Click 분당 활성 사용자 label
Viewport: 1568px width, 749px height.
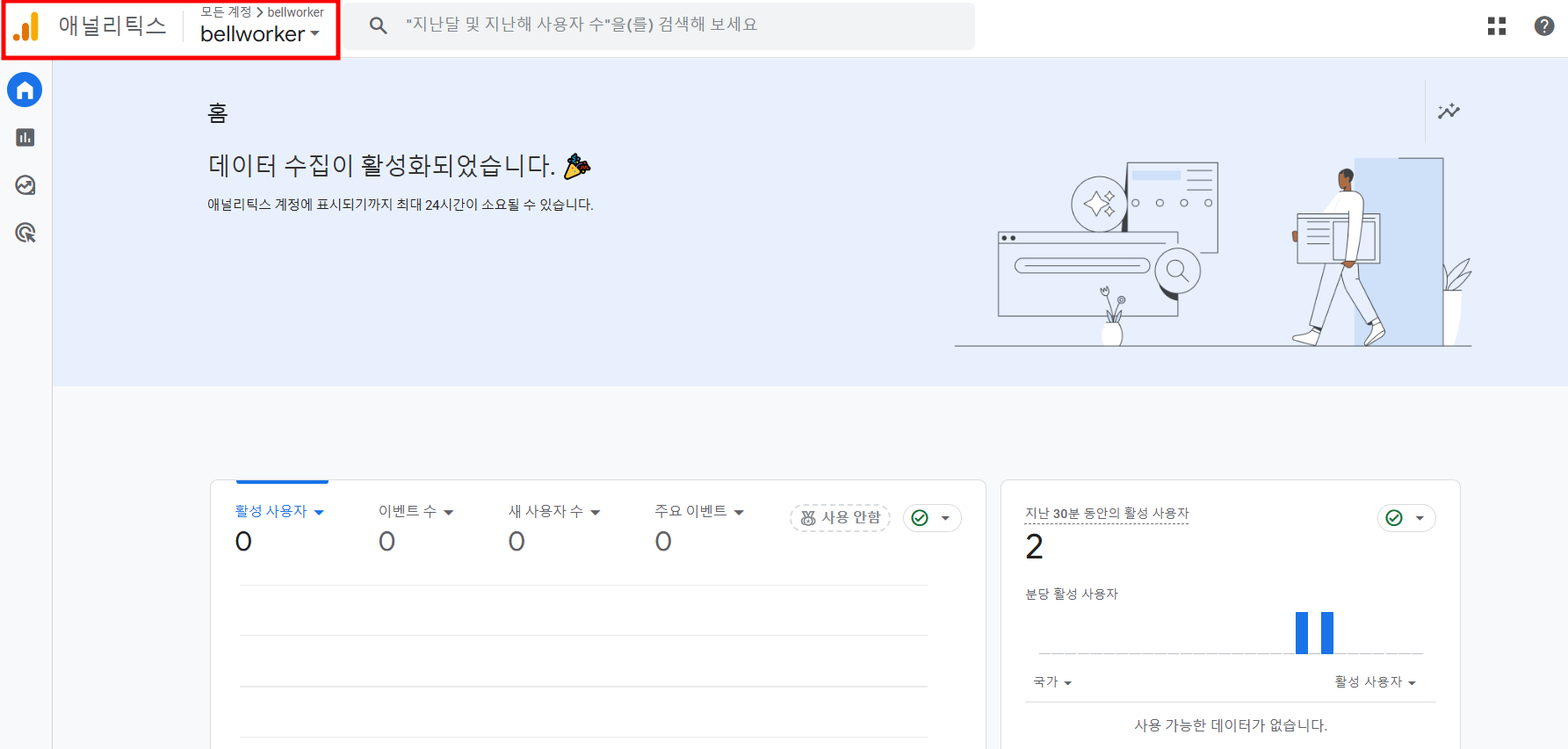(x=1072, y=594)
